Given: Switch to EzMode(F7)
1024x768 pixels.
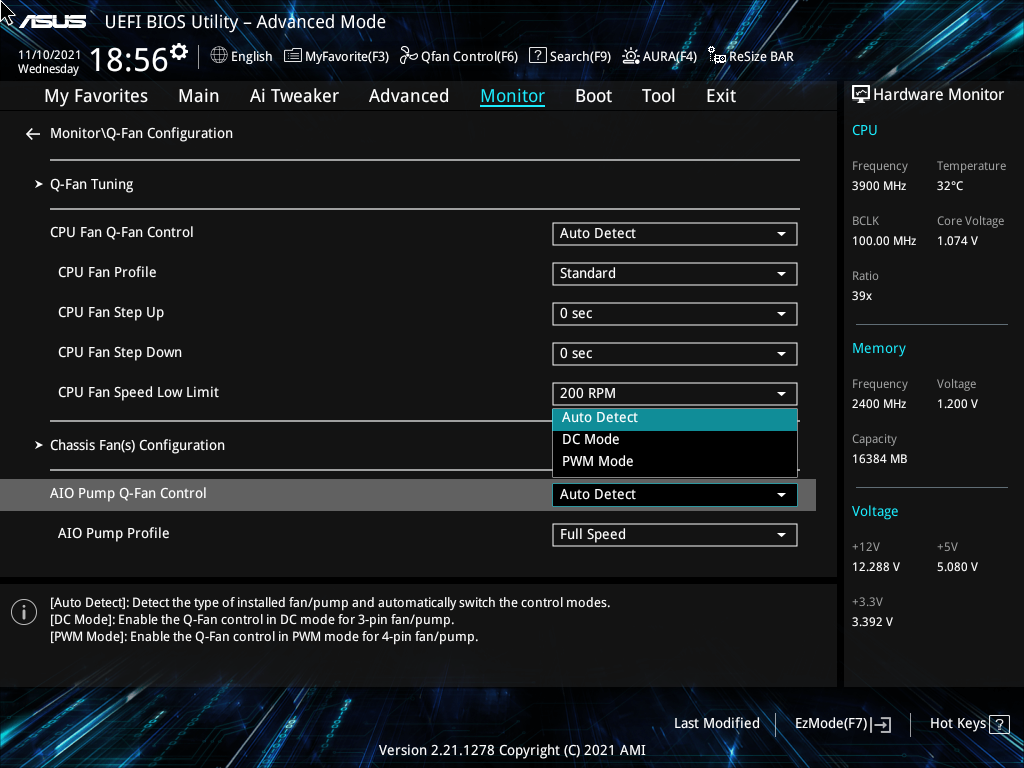Looking at the screenshot, I should 842,724.
